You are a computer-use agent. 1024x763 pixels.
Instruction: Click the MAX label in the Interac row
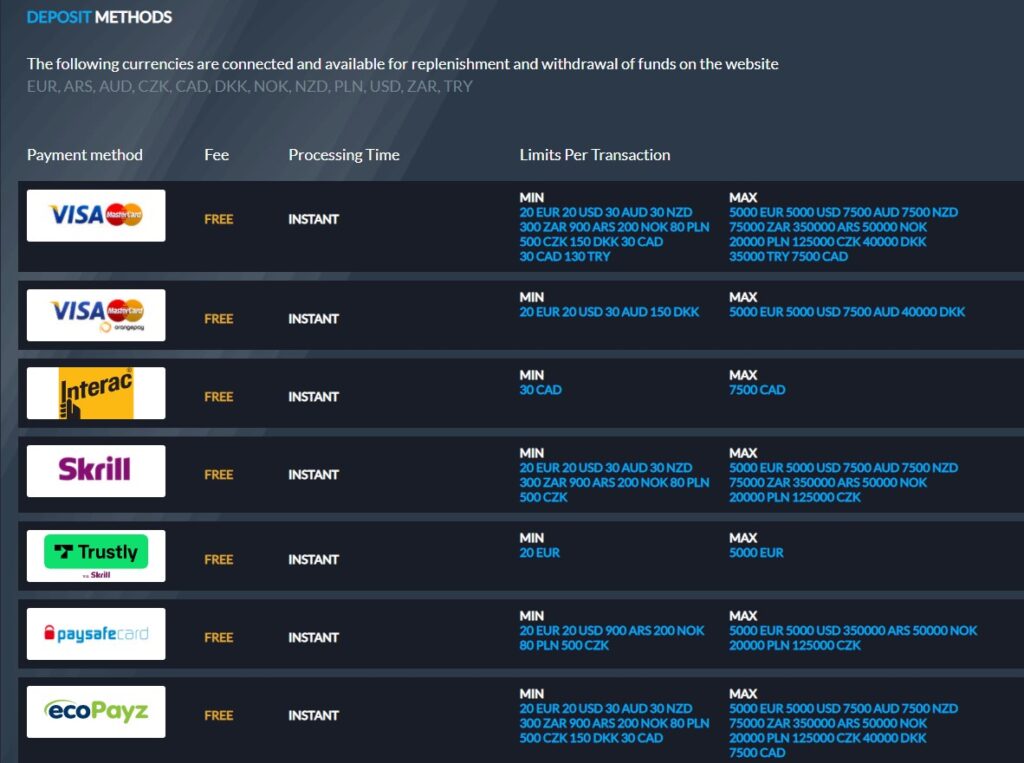pos(743,375)
